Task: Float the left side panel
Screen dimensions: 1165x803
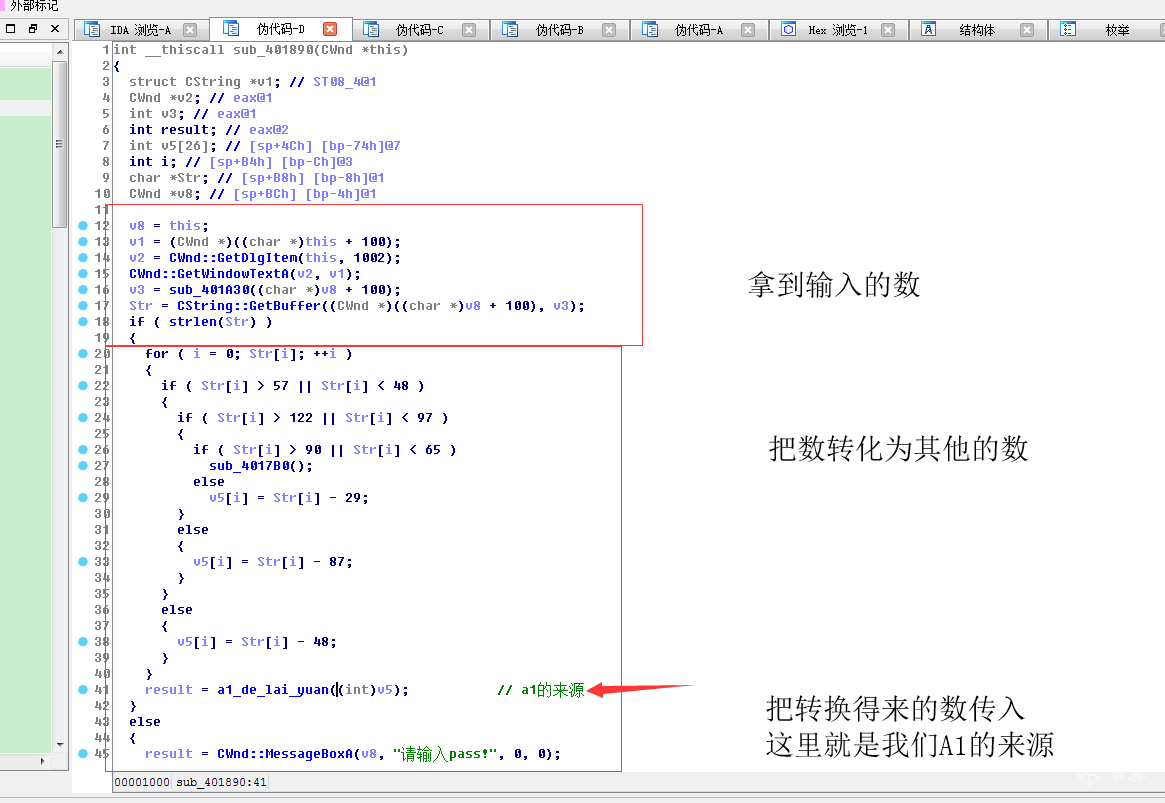Action: tap(33, 28)
